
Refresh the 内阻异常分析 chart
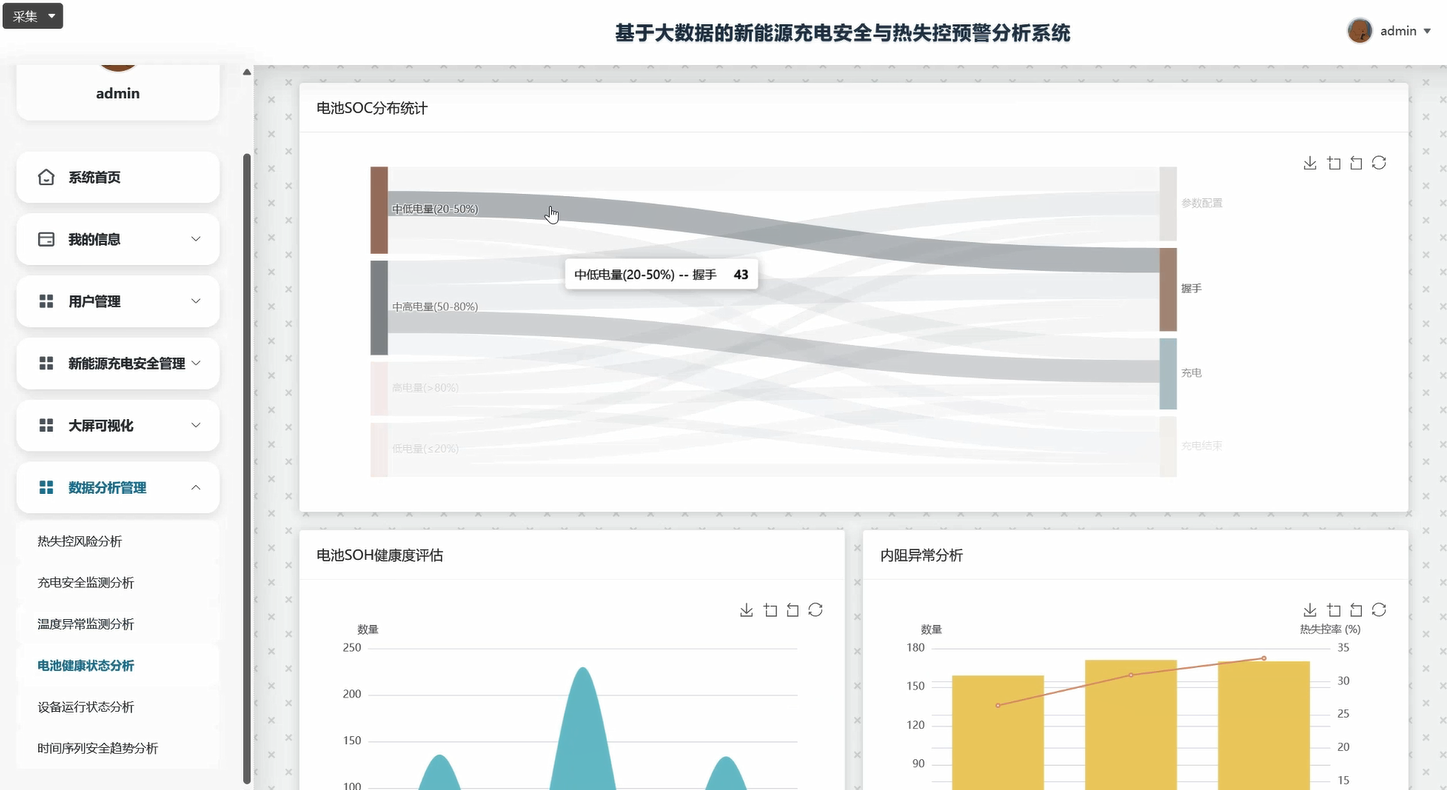pyautogui.click(x=1379, y=610)
